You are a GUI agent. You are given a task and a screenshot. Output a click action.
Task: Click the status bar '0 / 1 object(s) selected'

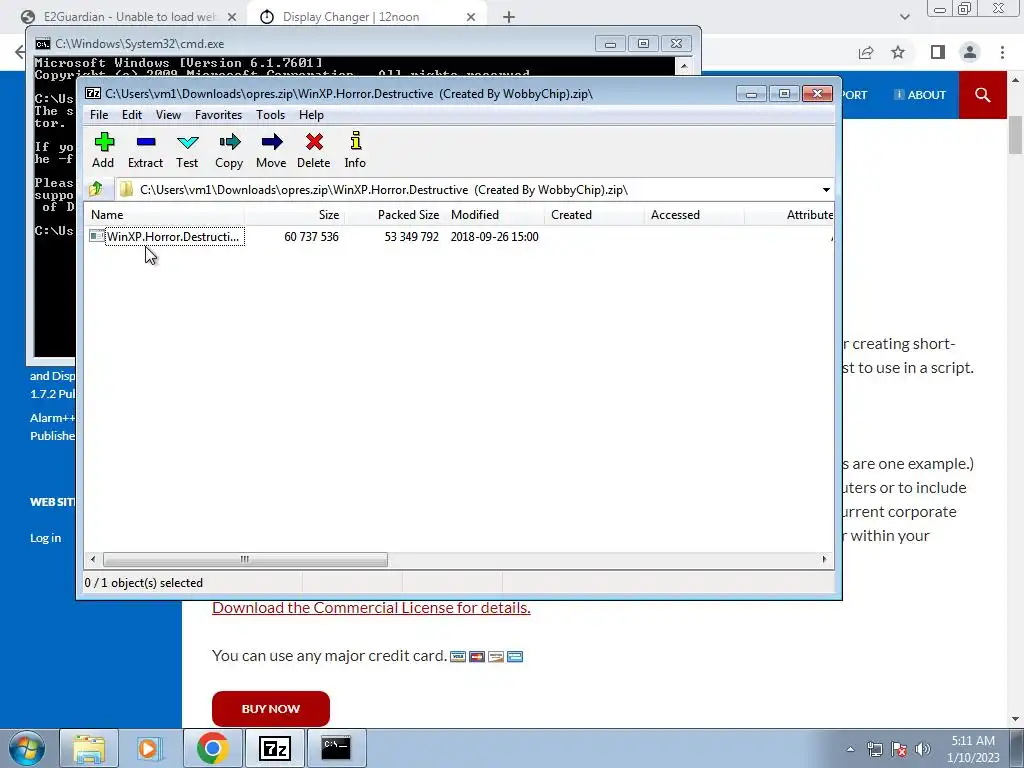144,583
